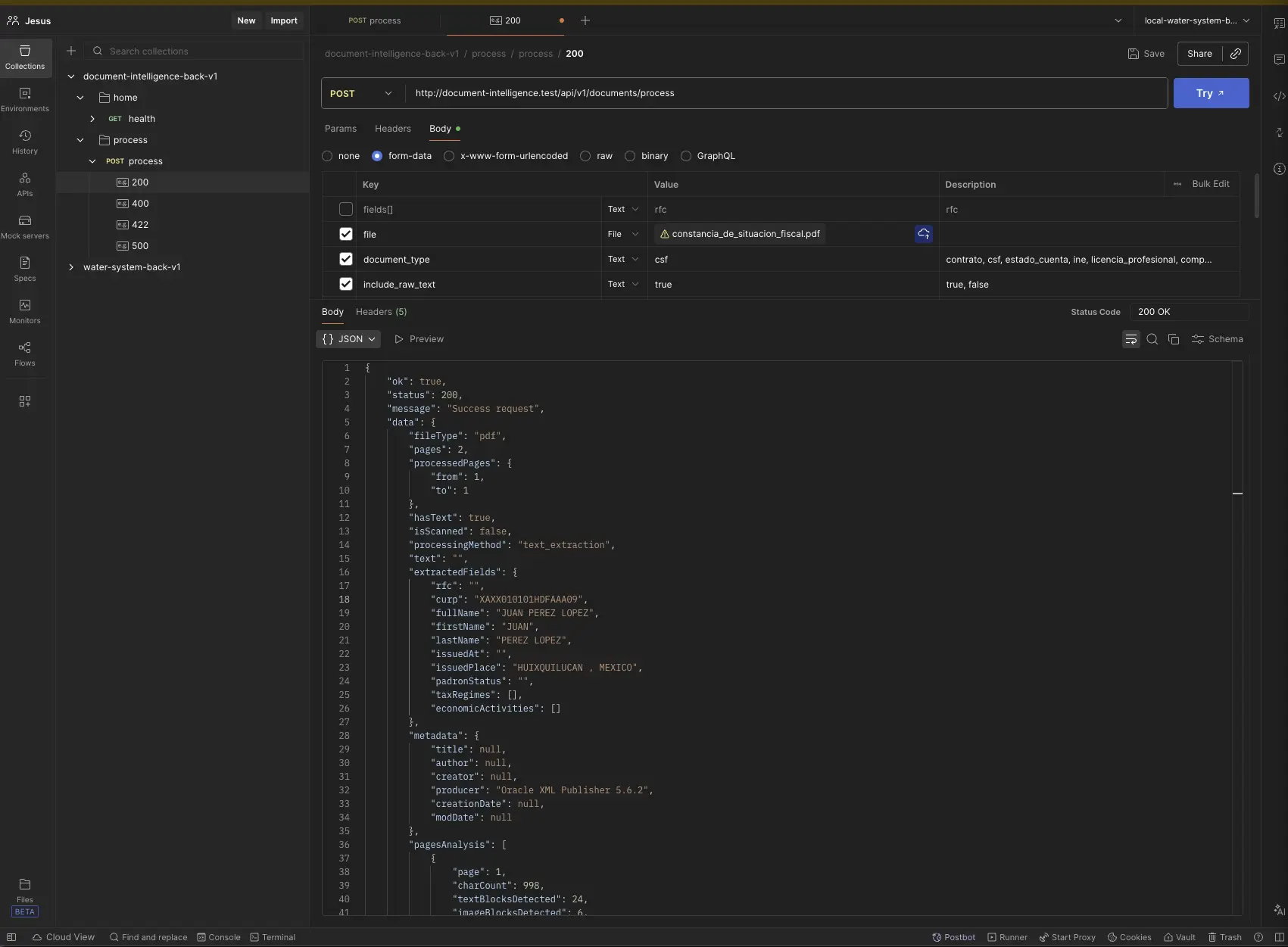Open the Mock servers sidebar panel
The image size is (1288, 947).
point(25,226)
